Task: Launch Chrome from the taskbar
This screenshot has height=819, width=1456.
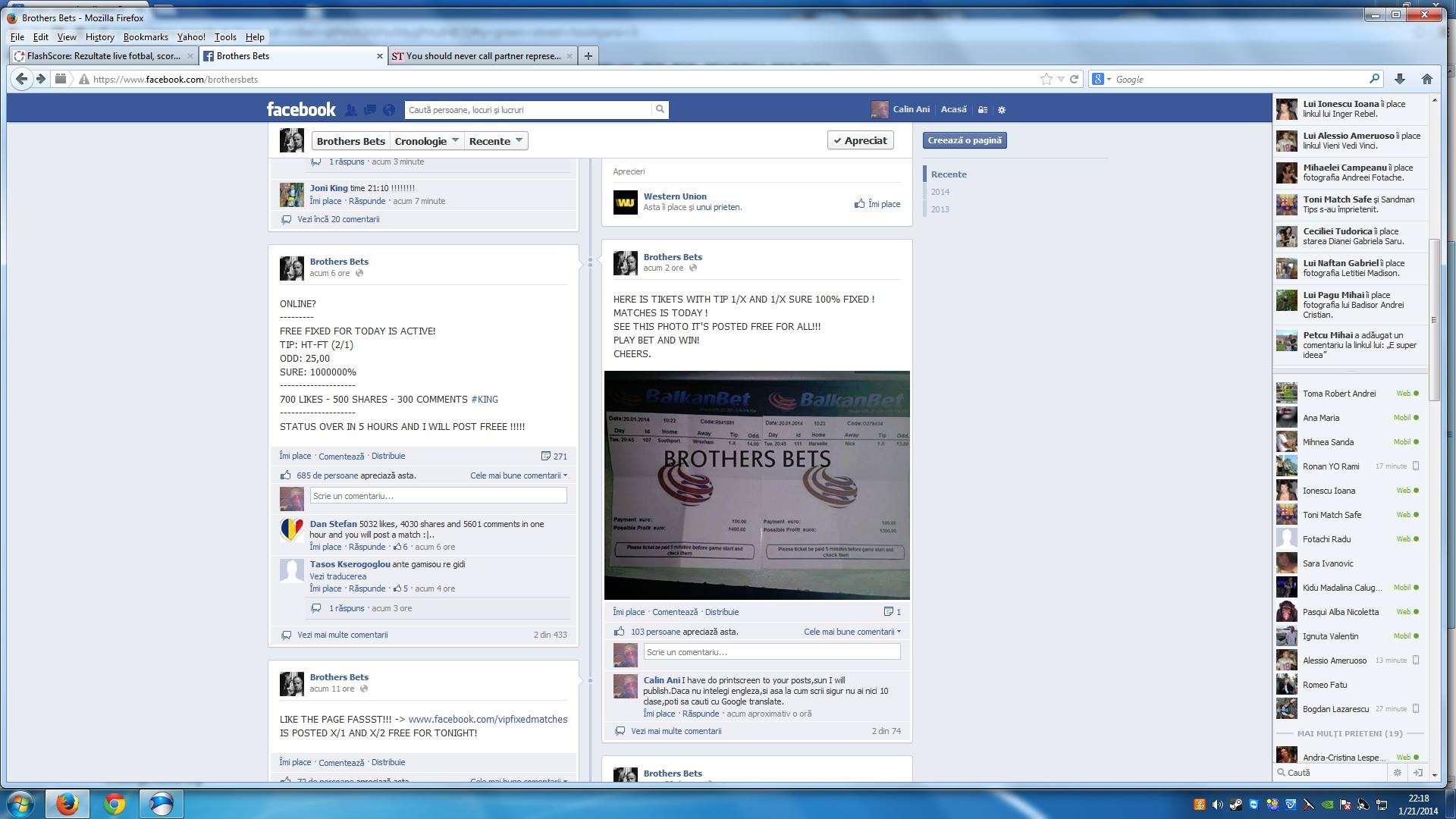Action: (x=115, y=803)
